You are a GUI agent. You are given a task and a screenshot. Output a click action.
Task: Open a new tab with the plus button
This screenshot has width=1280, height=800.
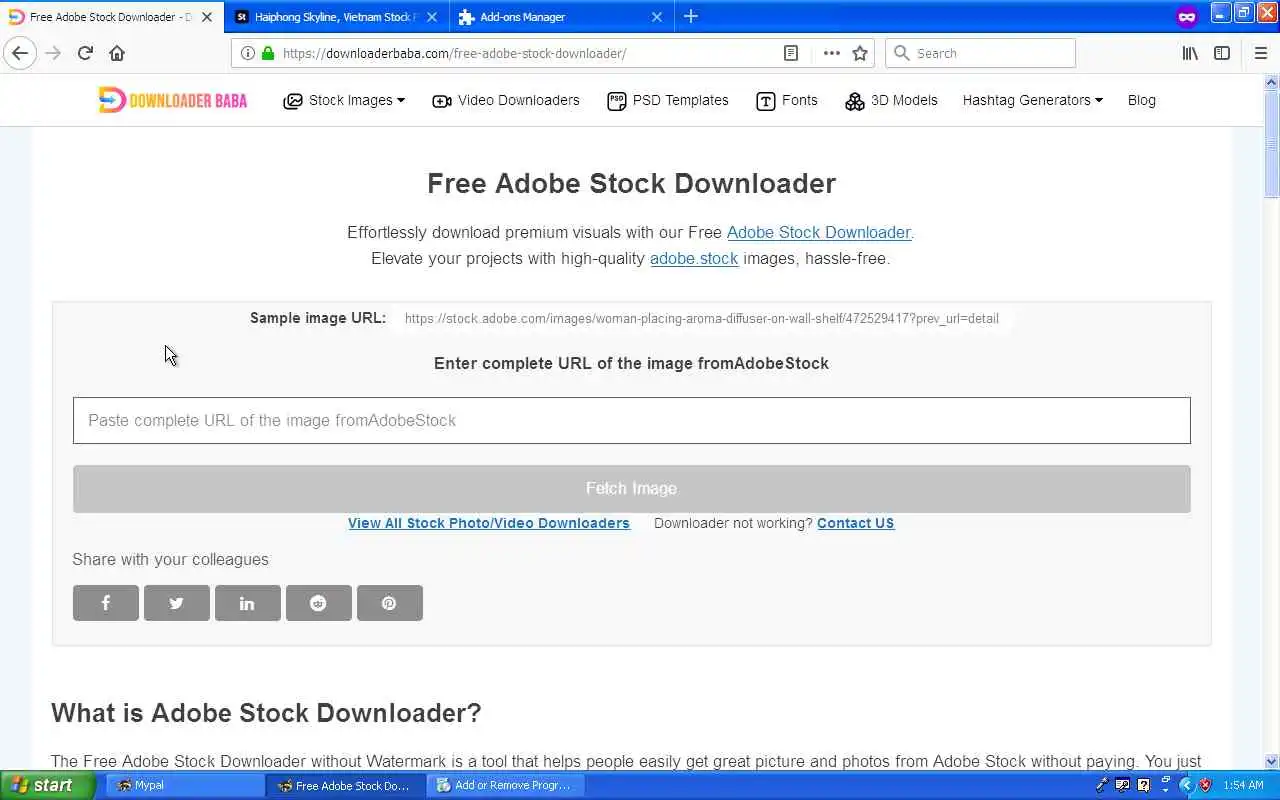(691, 16)
